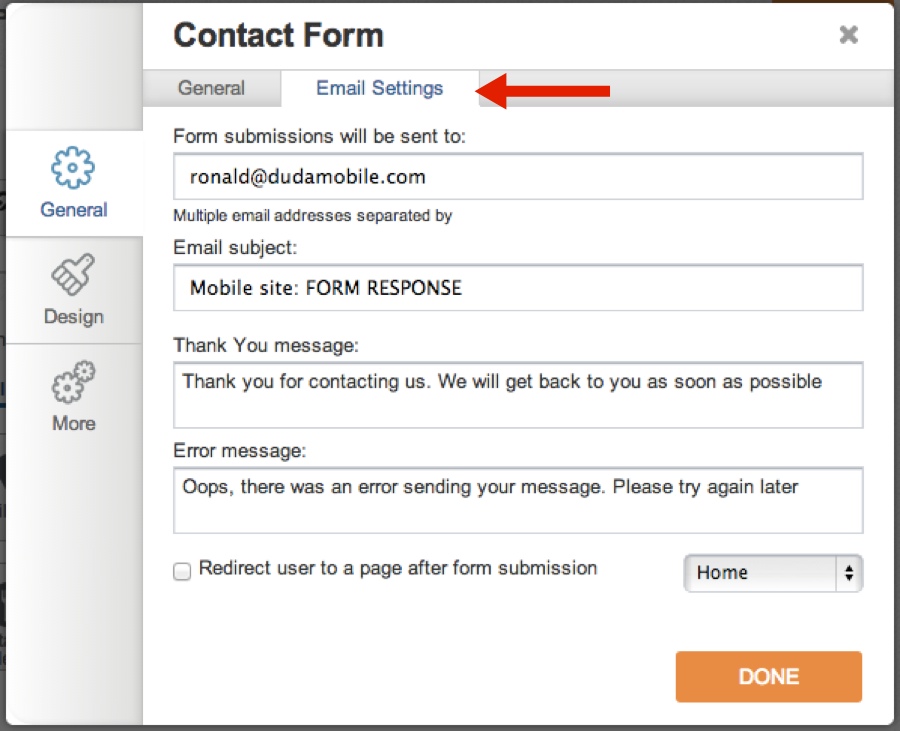The width and height of the screenshot is (900, 731).
Task: Close the Contact Form dialog
Action: pos(848,35)
